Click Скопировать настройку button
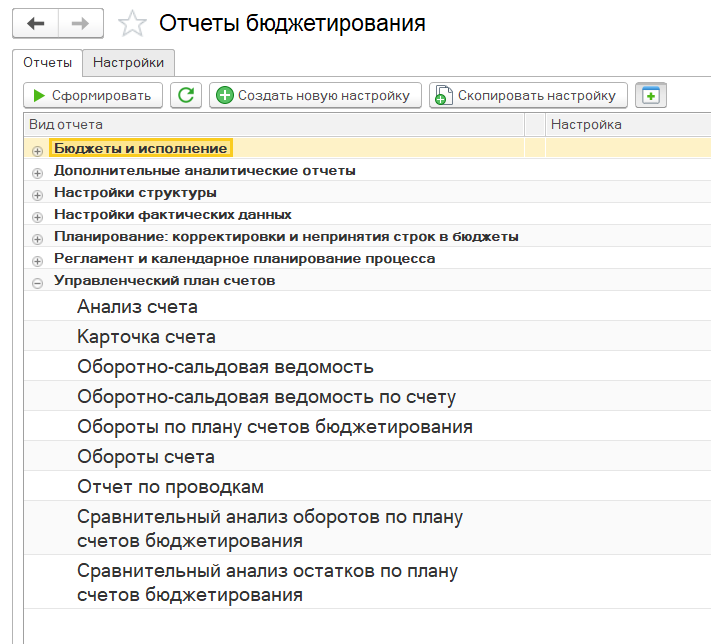 pos(528,95)
